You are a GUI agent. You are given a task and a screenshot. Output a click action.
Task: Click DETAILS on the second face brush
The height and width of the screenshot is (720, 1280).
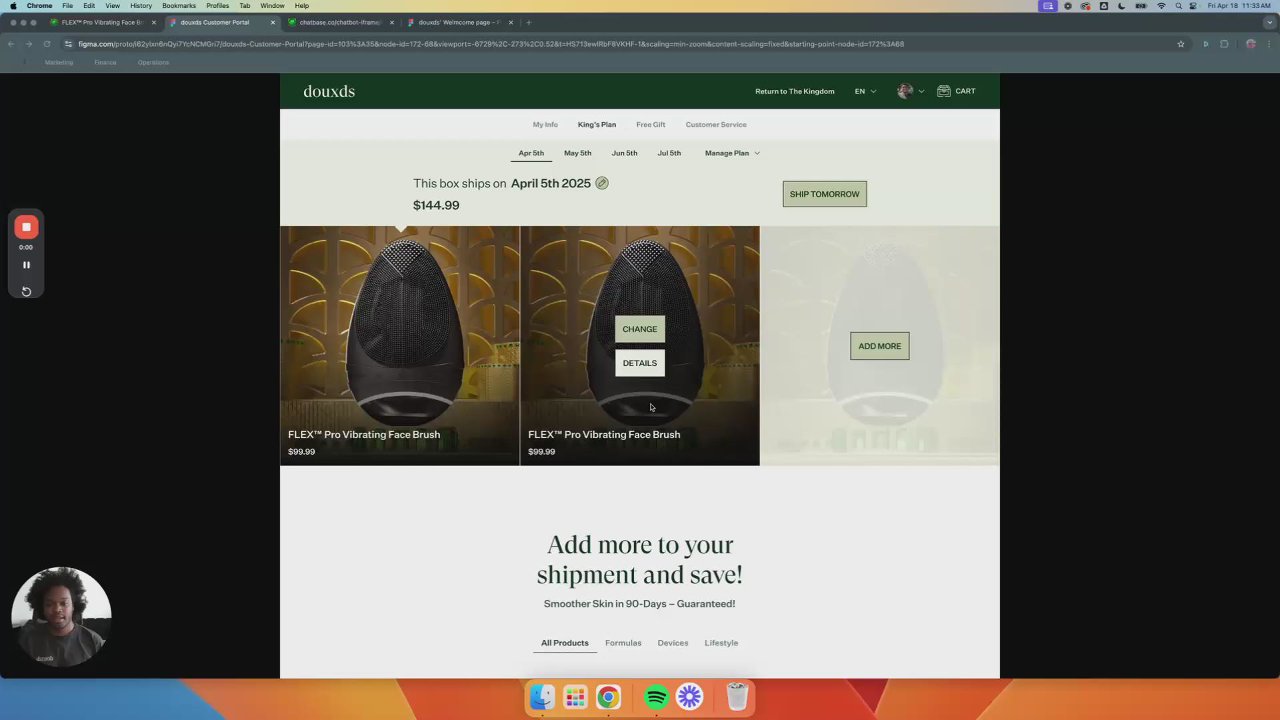click(640, 363)
